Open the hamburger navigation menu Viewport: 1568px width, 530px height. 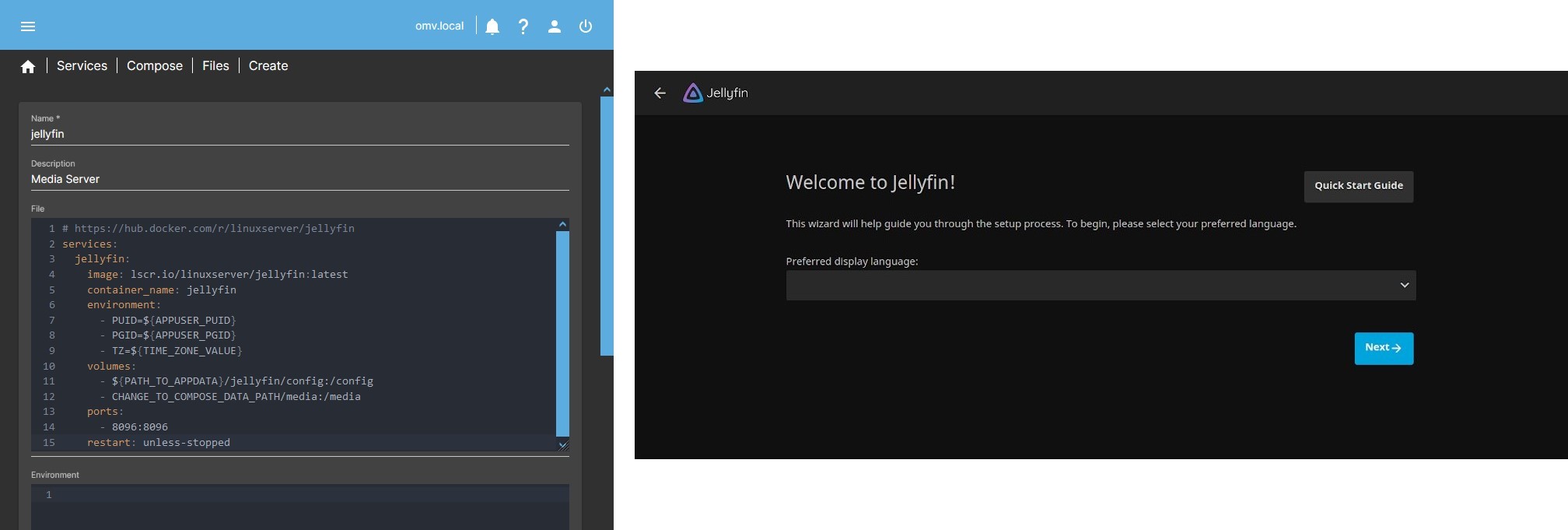(28, 26)
